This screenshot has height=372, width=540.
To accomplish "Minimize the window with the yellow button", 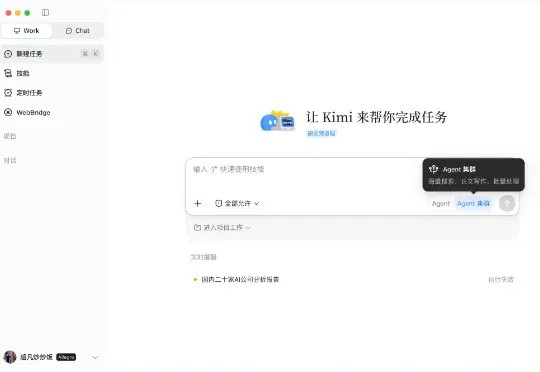I will click(18, 13).
